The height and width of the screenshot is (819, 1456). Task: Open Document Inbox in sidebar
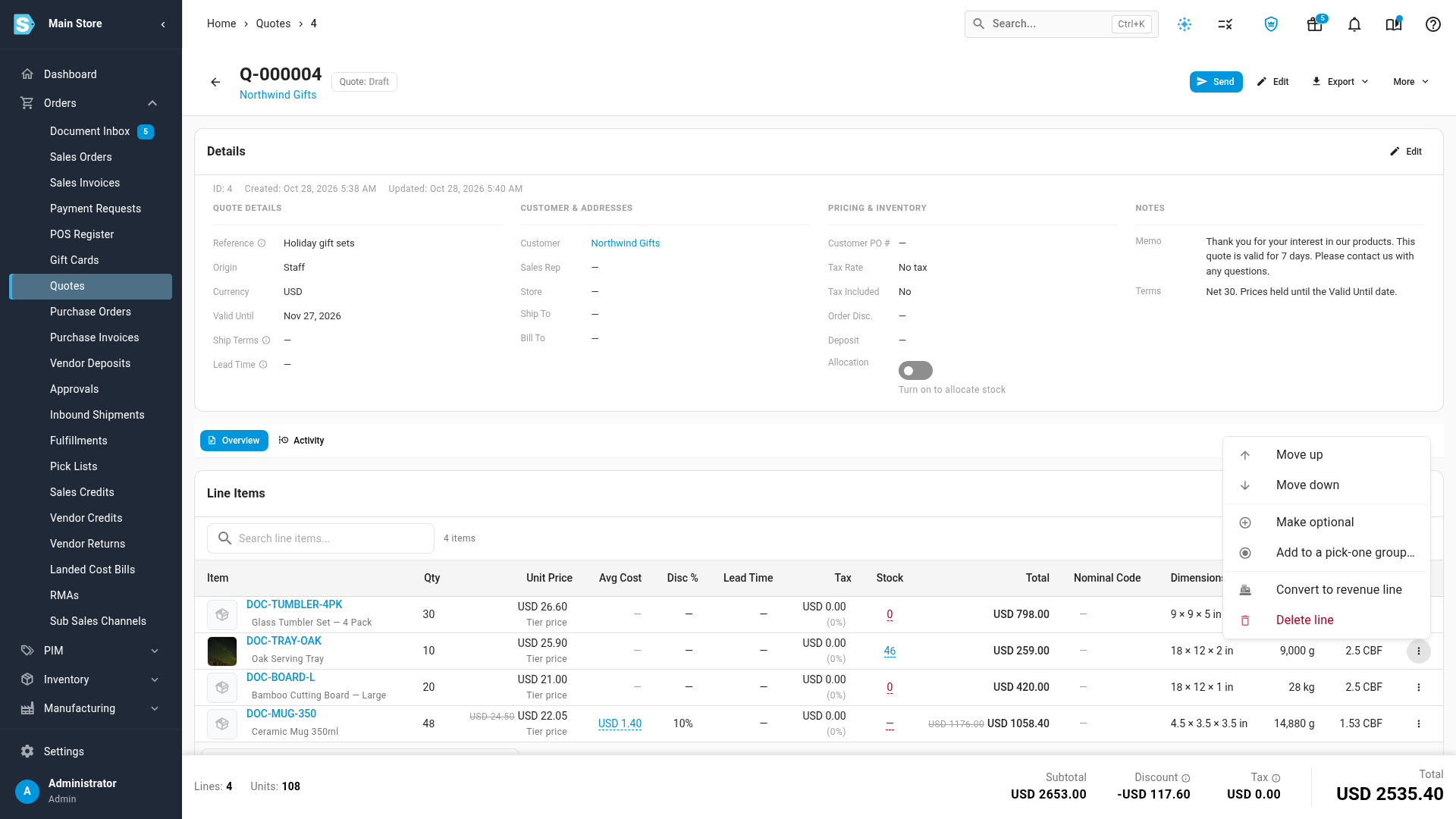(x=91, y=131)
